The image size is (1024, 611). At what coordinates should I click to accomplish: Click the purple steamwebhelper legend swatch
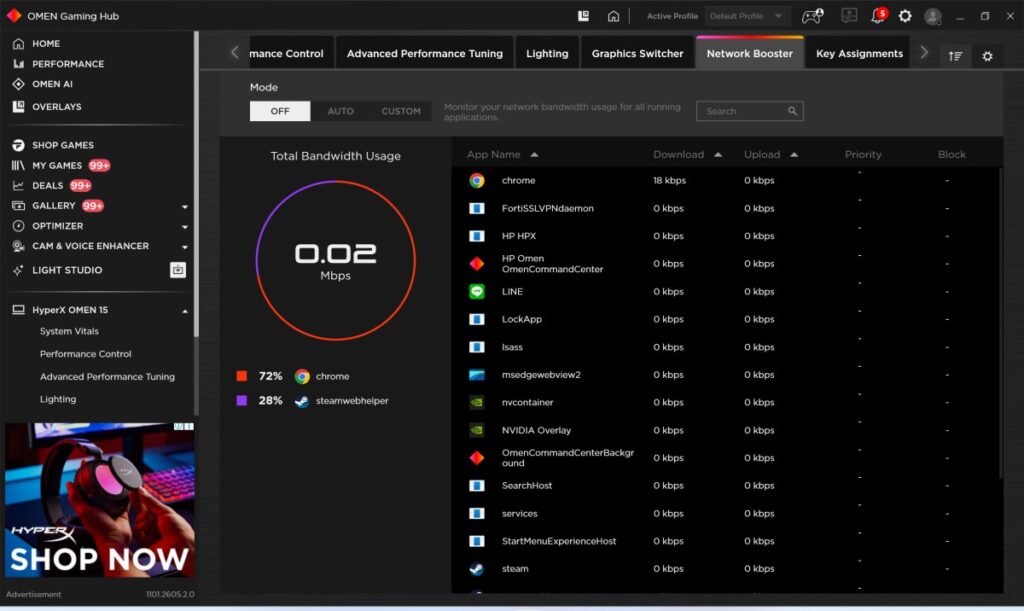[242, 401]
